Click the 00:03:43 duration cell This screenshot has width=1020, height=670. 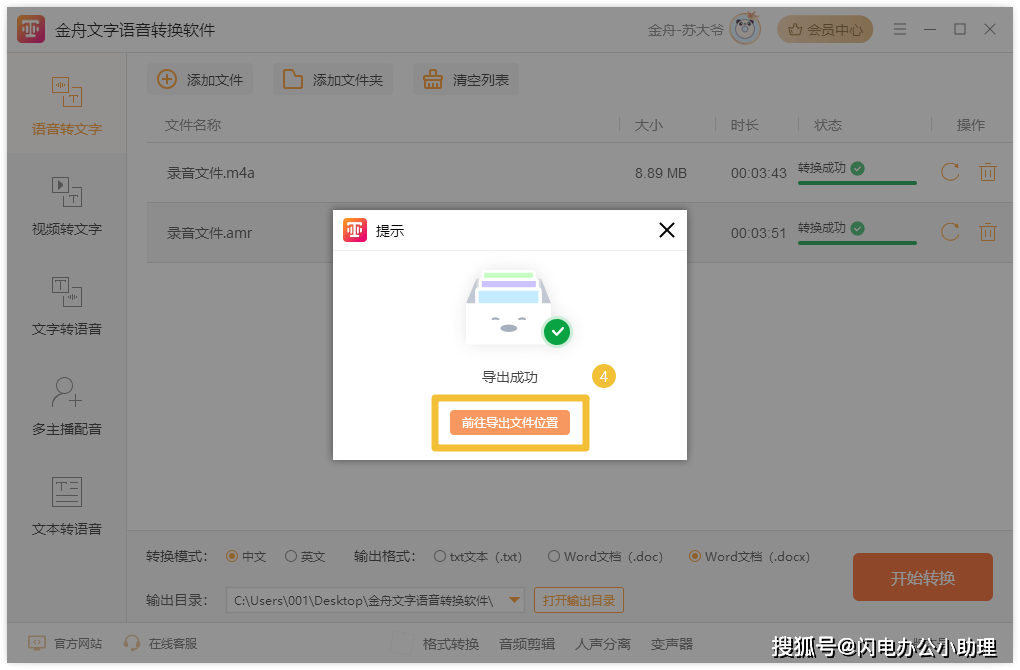click(758, 173)
